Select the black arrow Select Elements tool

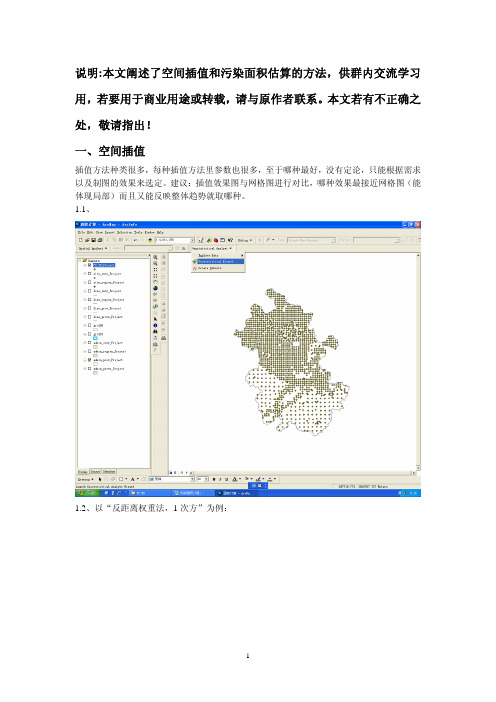tap(155, 319)
